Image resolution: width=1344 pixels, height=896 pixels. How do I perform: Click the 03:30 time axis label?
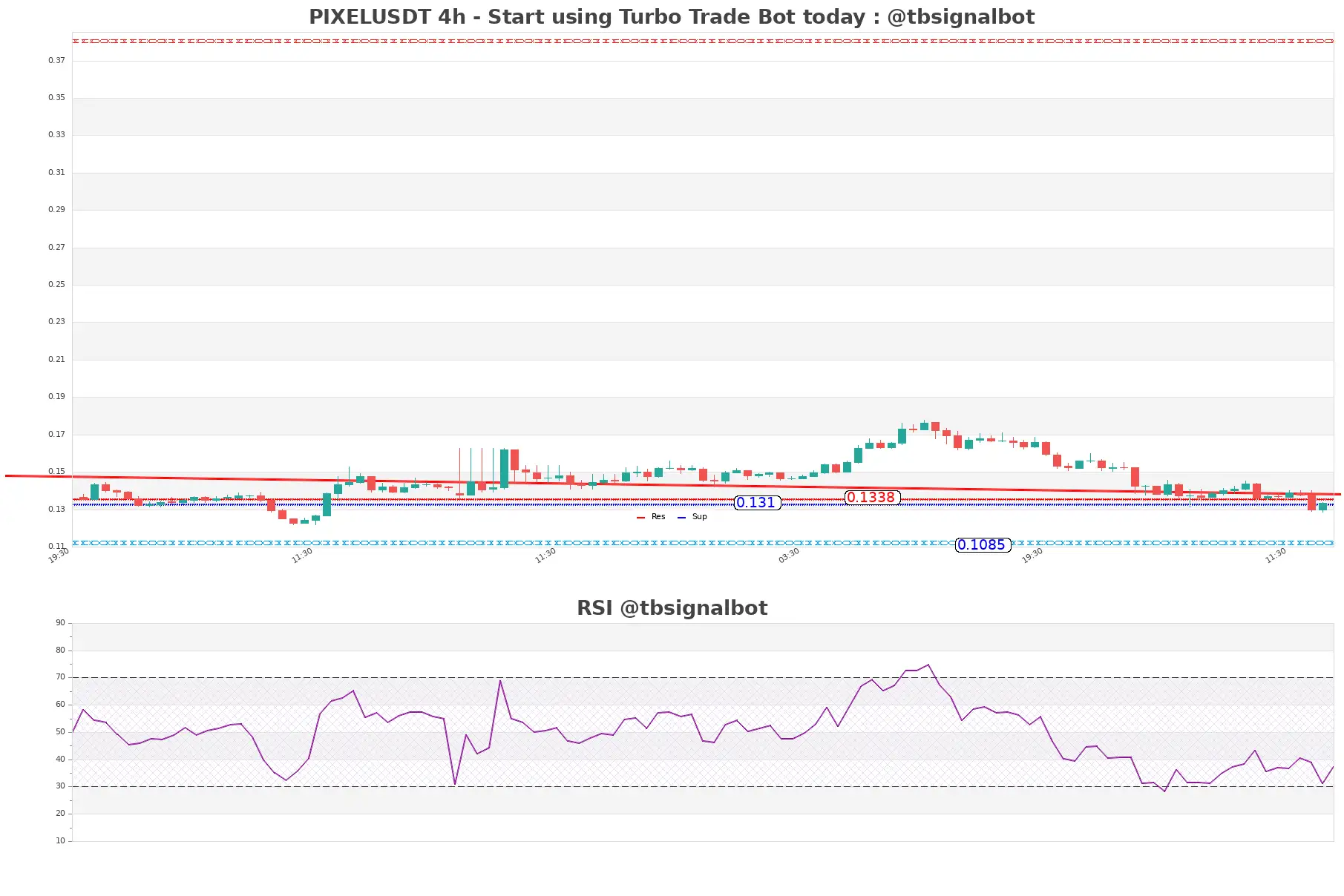(789, 556)
